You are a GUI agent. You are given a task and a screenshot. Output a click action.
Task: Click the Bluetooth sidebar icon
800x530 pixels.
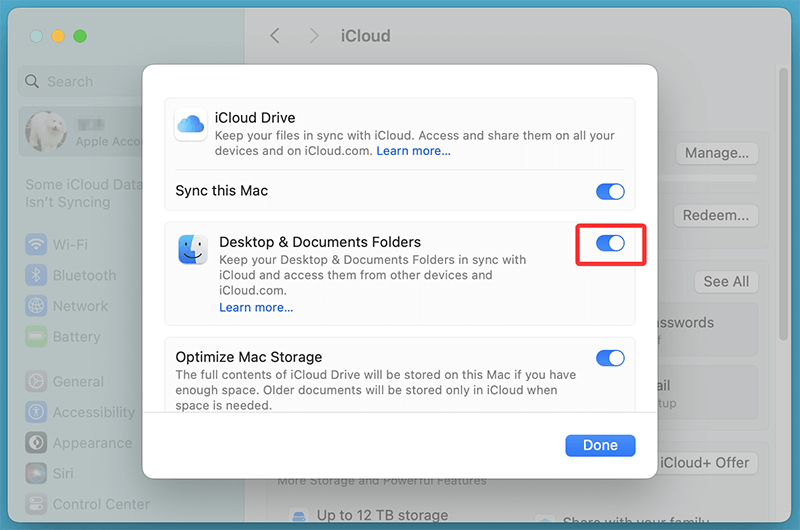point(36,275)
